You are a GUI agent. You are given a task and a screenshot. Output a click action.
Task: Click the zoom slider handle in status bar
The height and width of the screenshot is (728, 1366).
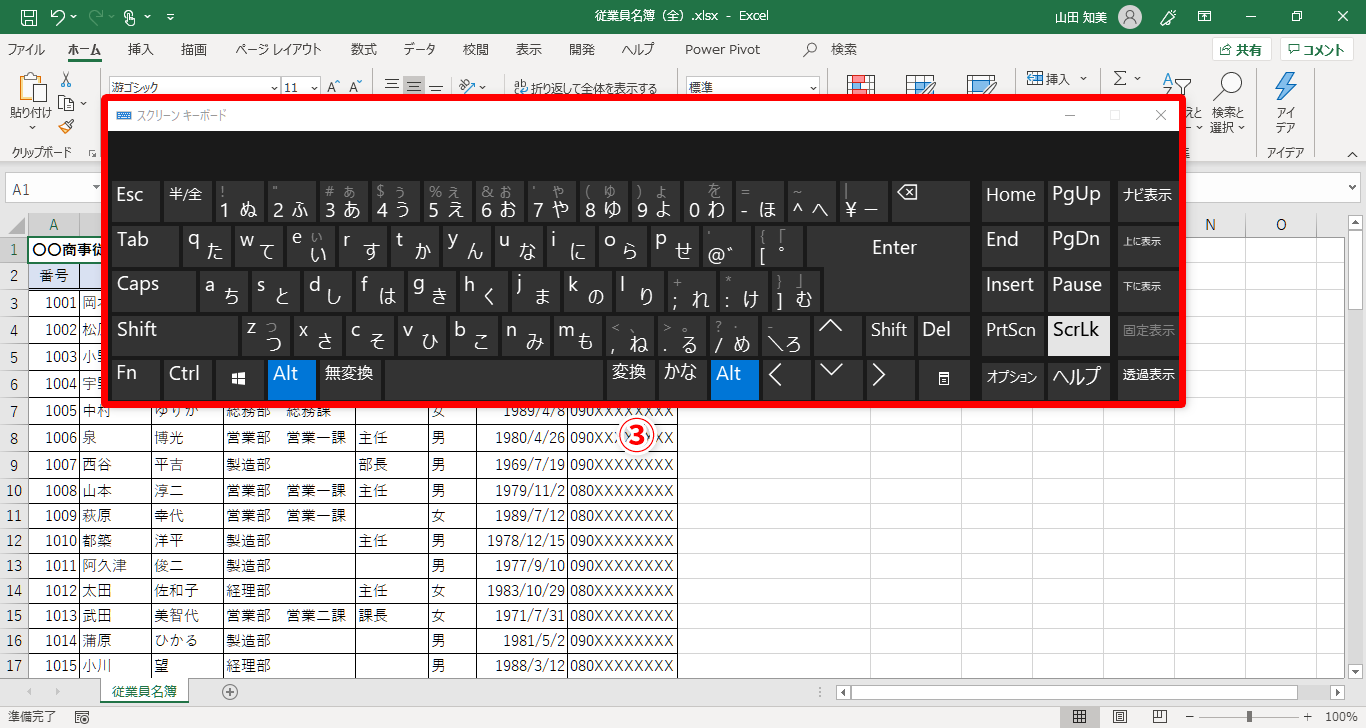(1249, 717)
